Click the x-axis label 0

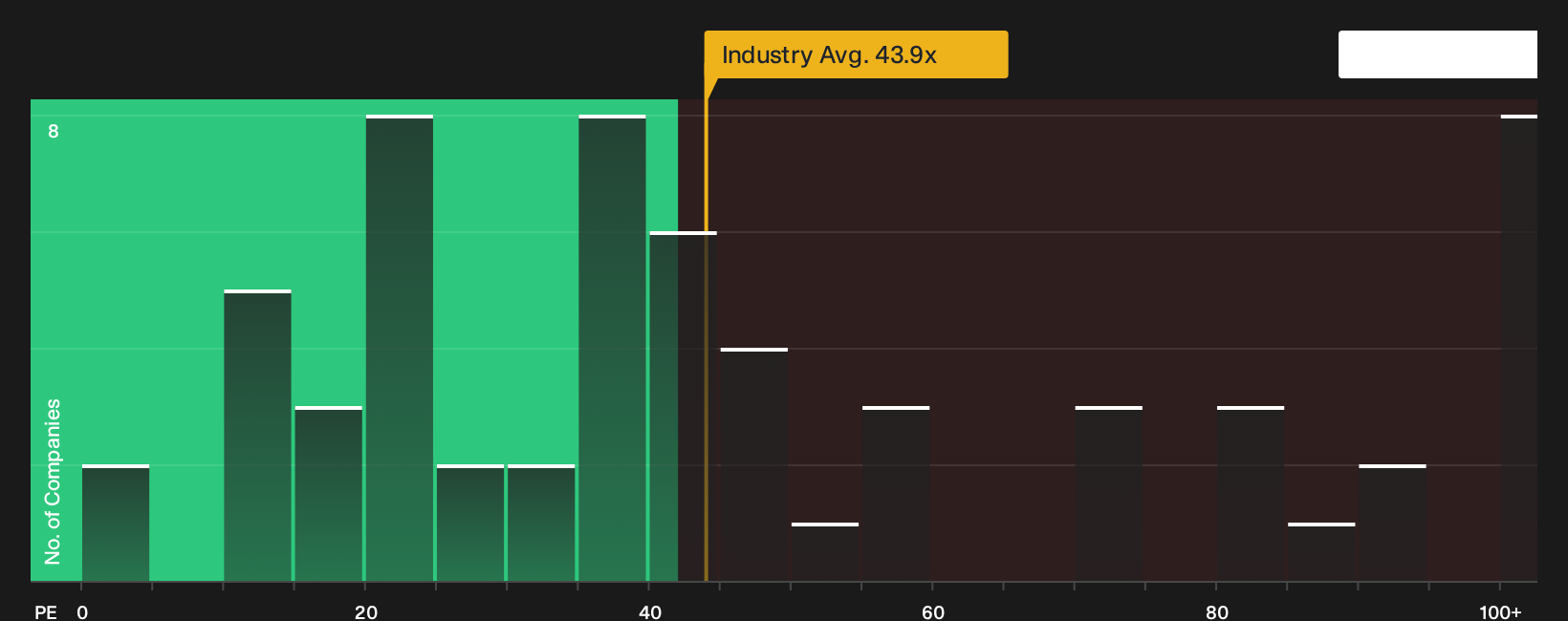click(82, 612)
